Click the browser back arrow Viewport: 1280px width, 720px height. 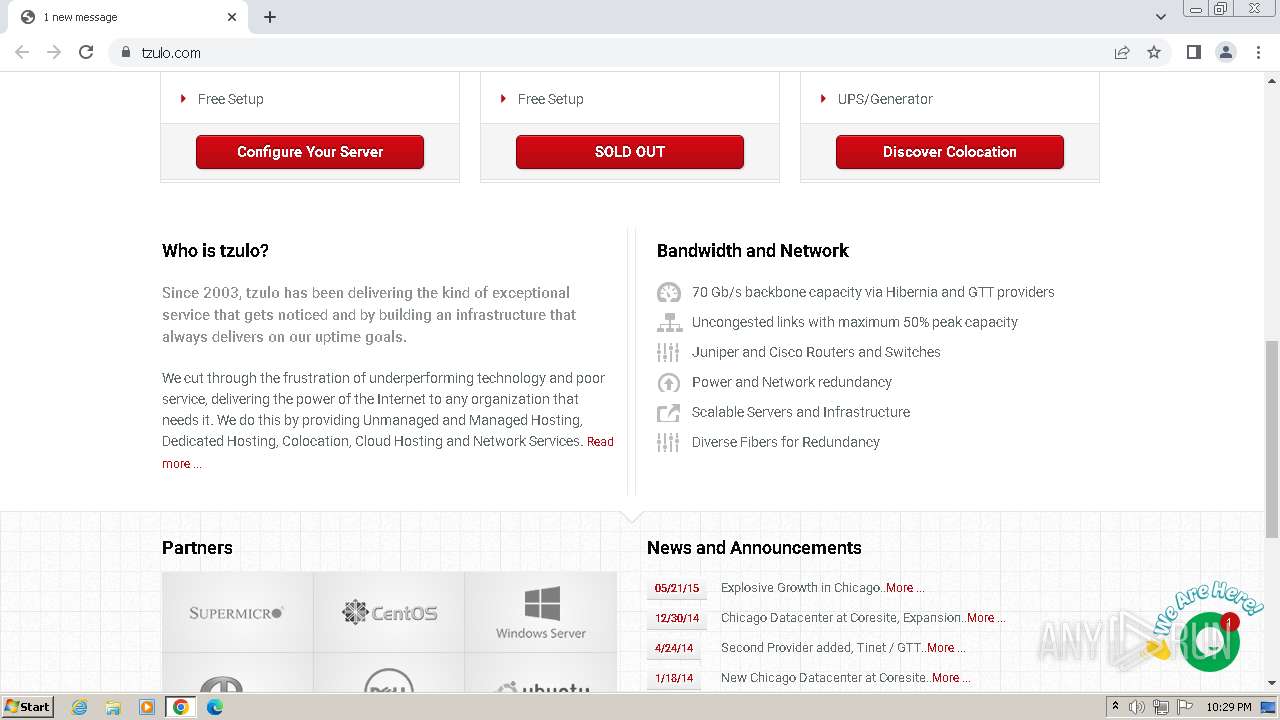22,52
